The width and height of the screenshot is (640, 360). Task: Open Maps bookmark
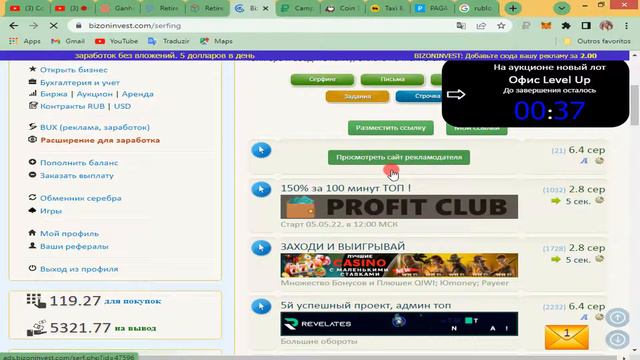coord(216,41)
